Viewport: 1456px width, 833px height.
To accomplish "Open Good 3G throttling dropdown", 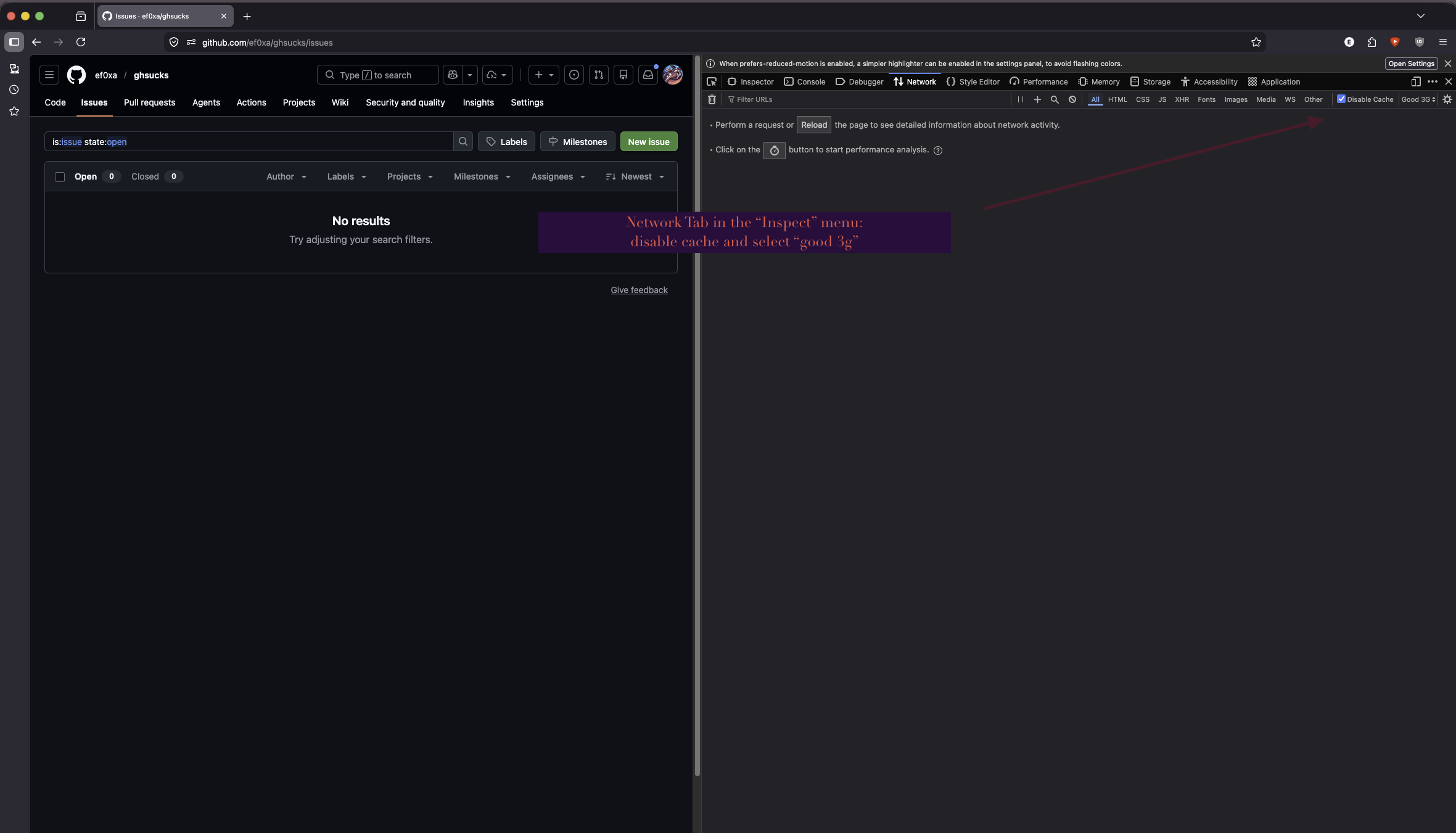I will click(x=1418, y=99).
